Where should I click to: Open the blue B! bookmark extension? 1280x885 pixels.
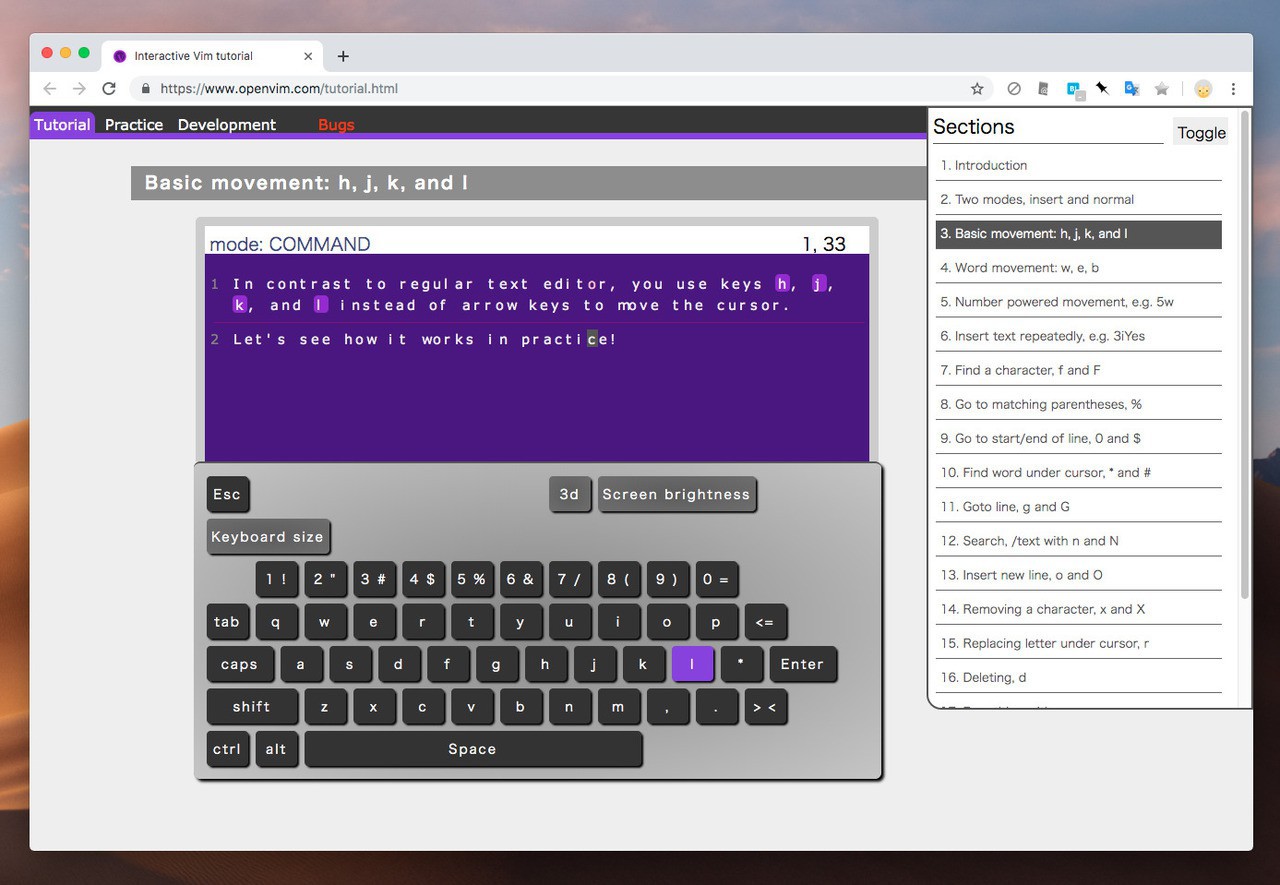coord(1074,89)
